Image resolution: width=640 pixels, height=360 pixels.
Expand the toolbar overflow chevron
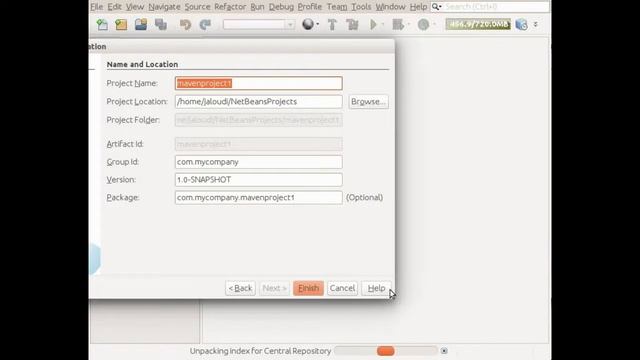[x=536, y=24]
